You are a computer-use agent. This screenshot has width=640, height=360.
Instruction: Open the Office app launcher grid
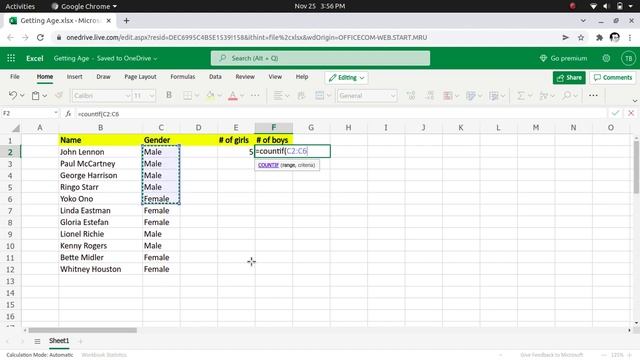(x=11, y=58)
